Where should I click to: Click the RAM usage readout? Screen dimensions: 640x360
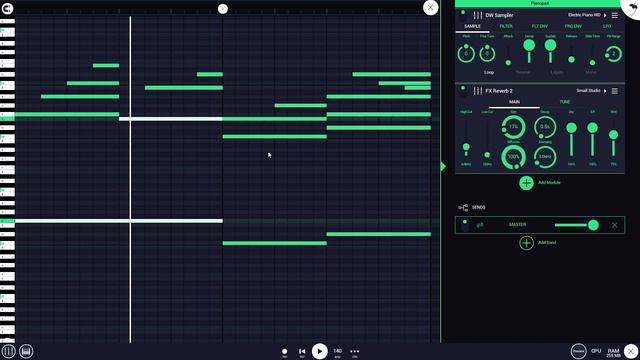click(613, 353)
